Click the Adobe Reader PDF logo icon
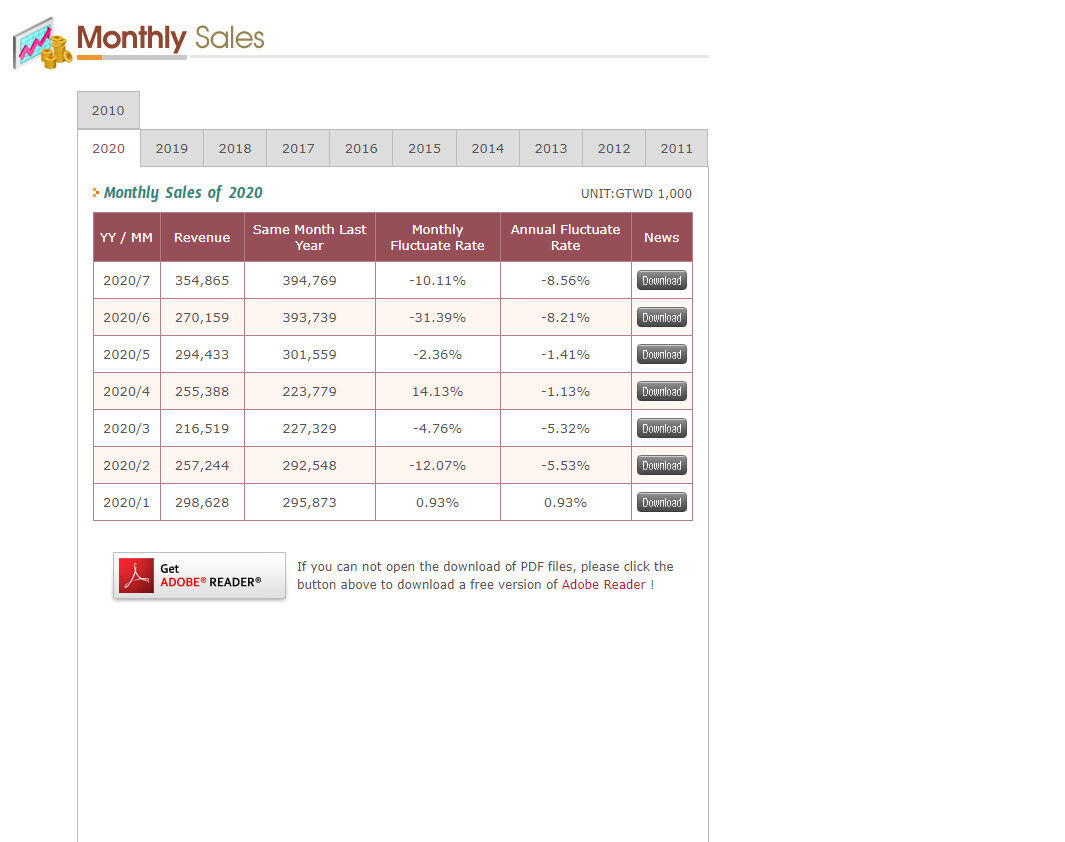Viewport: 1065px width, 842px height. pyautogui.click(x=137, y=576)
